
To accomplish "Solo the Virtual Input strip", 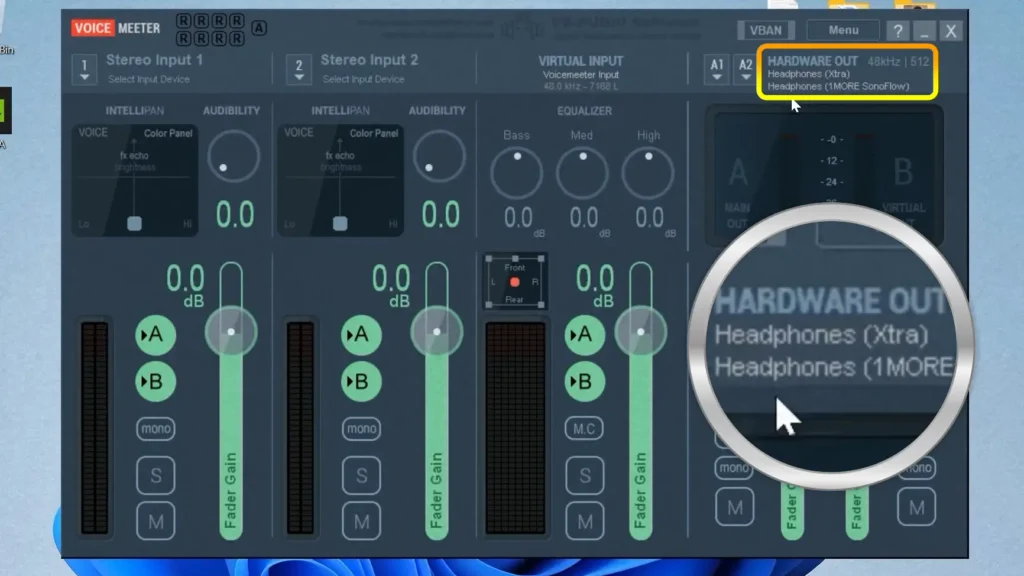I will [584, 475].
